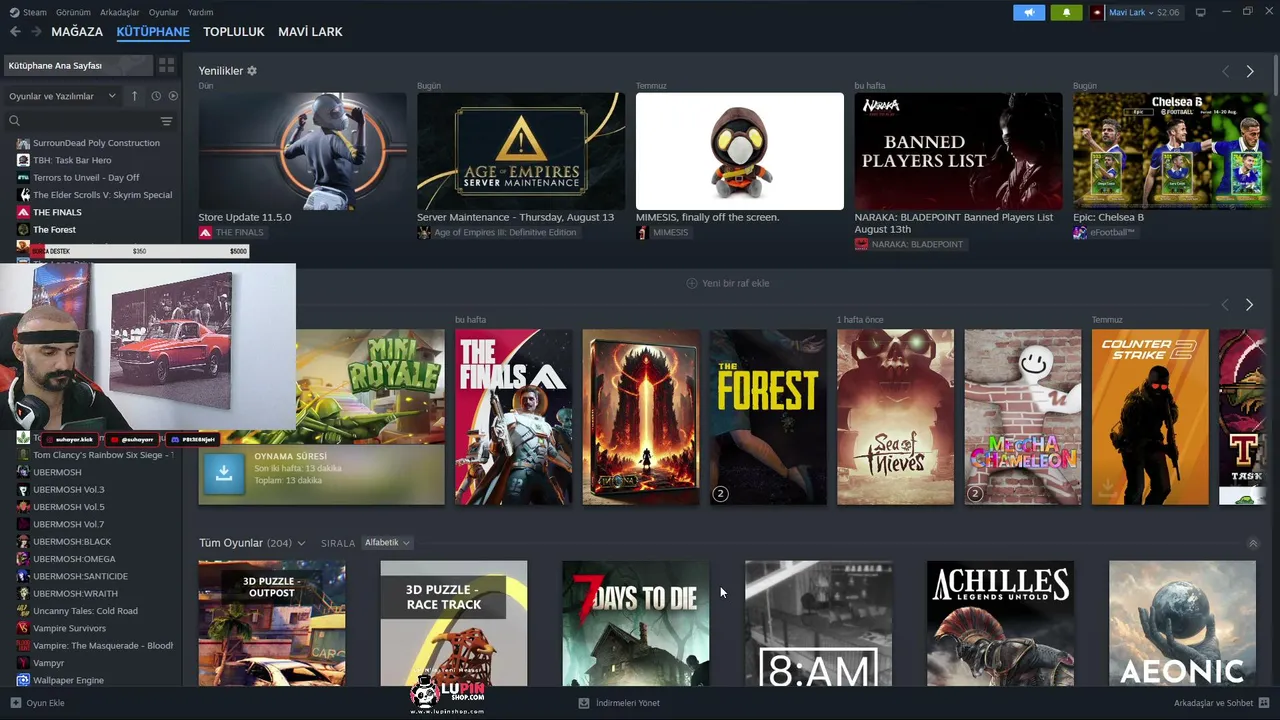The width and height of the screenshot is (1280, 720).
Task: Select The Forest game cover in shelf
Action: [x=768, y=417]
